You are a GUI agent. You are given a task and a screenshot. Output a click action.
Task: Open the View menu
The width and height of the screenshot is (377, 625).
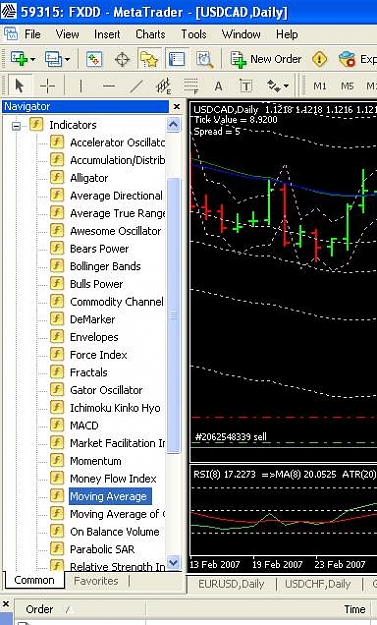pyautogui.click(x=67, y=34)
